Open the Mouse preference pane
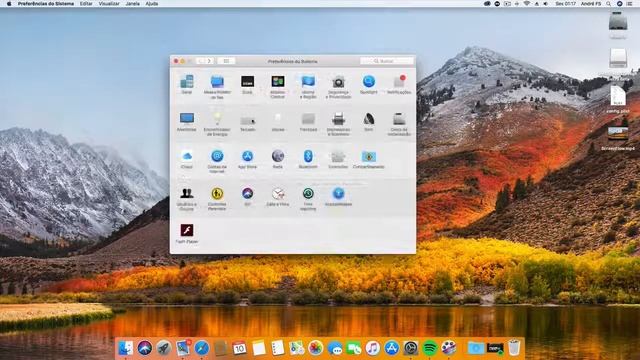Viewport: 640px width, 360px height. [x=278, y=122]
